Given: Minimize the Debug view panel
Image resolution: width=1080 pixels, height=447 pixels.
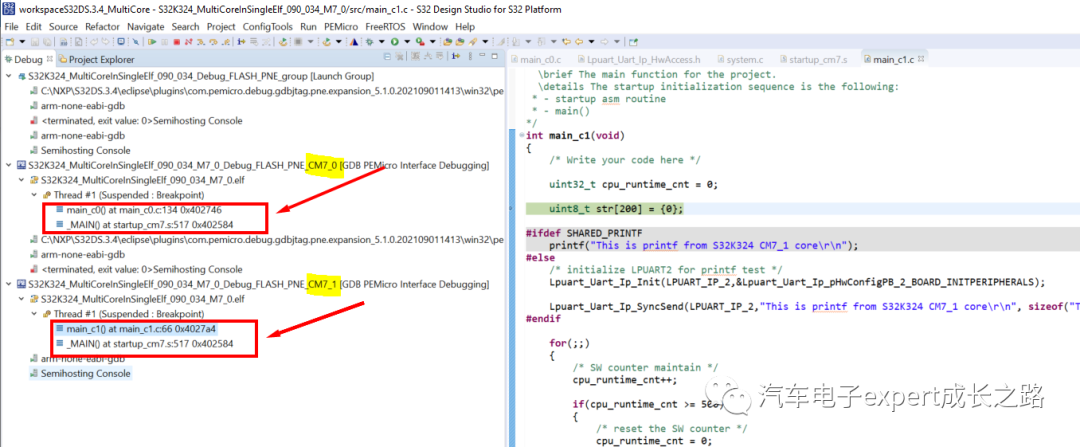Looking at the screenshot, I should [x=482, y=56].
